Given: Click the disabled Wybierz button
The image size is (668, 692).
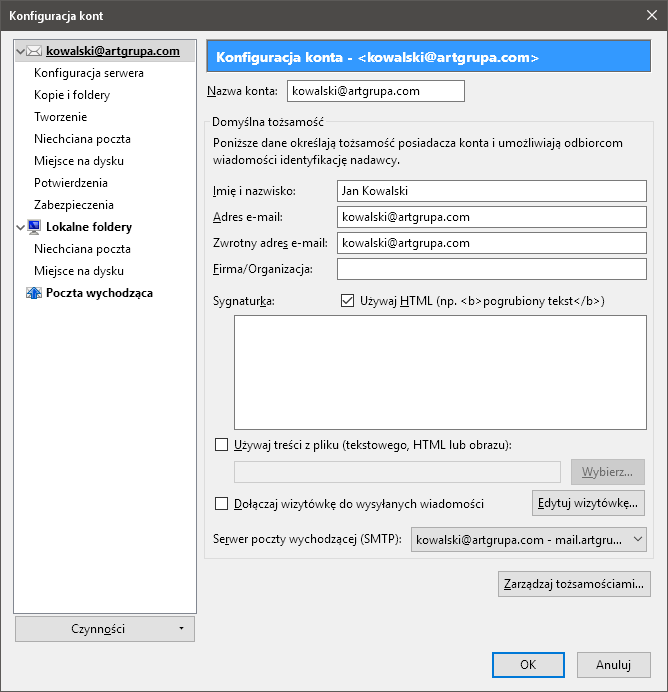Looking at the screenshot, I should (x=608, y=472).
